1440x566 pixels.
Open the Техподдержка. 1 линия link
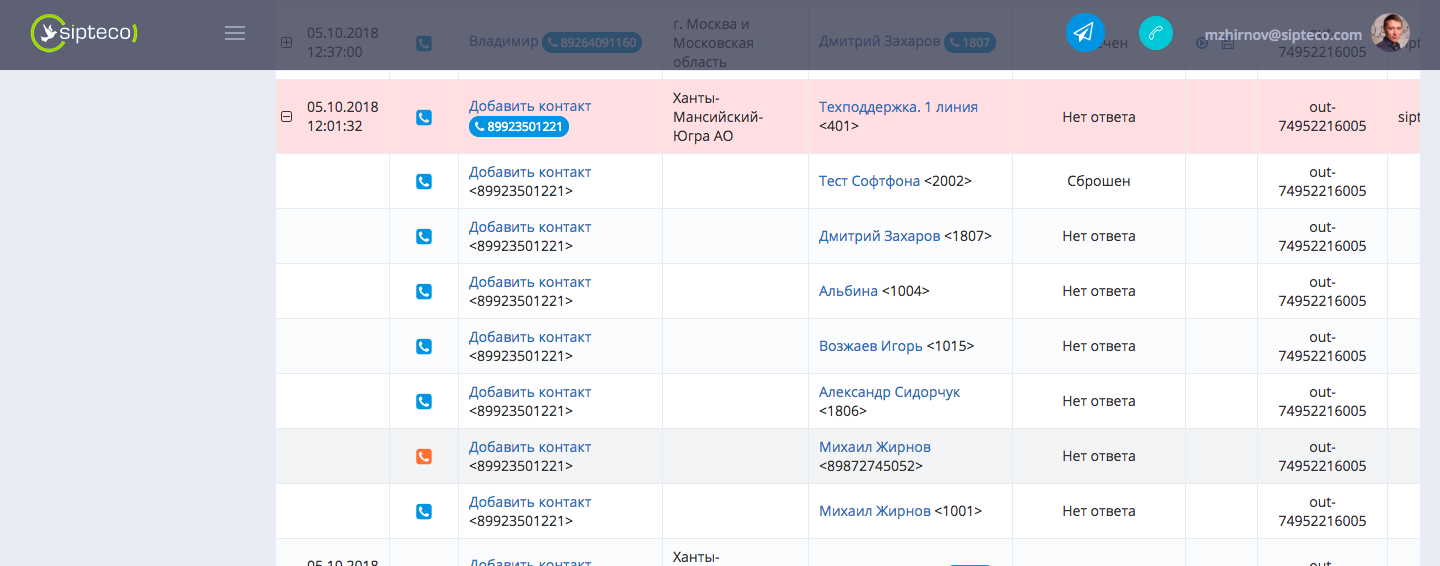898,107
